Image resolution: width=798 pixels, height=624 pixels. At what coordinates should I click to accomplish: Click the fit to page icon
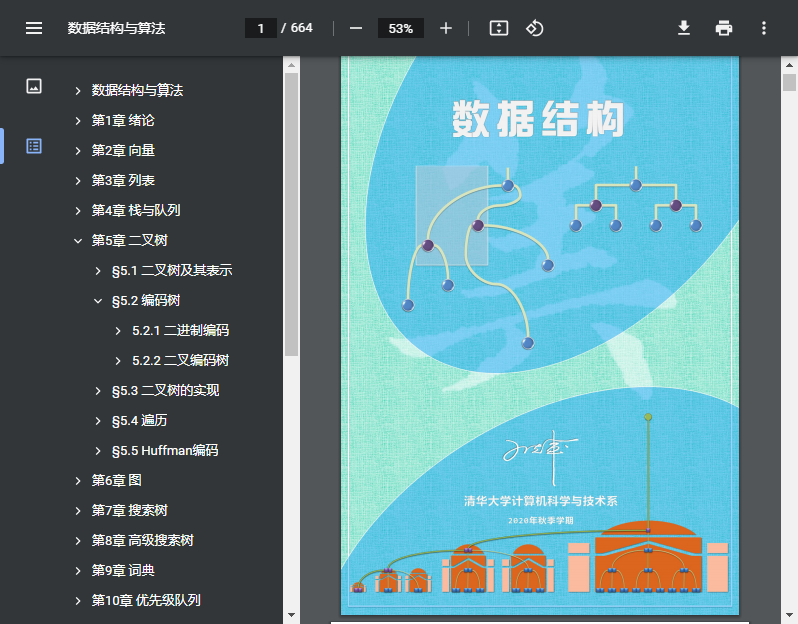point(499,28)
